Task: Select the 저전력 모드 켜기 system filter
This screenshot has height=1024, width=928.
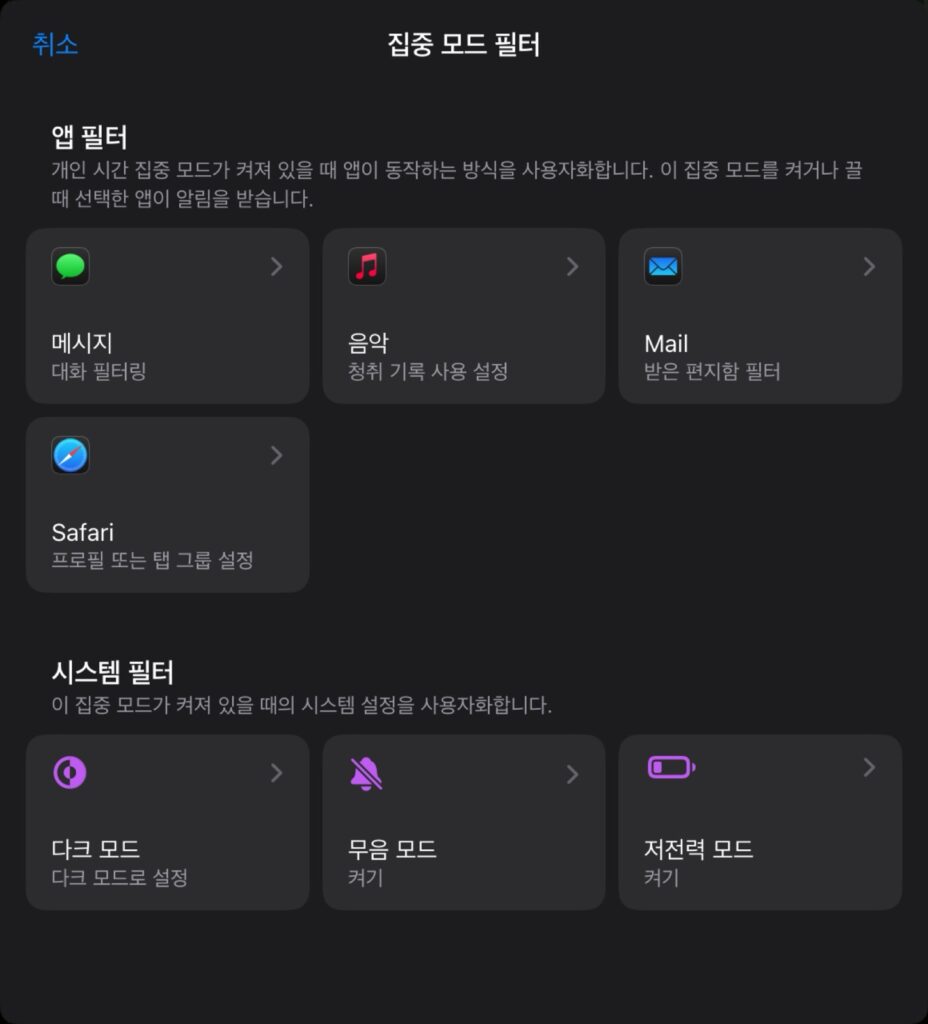Action: click(x=761, y=823)
